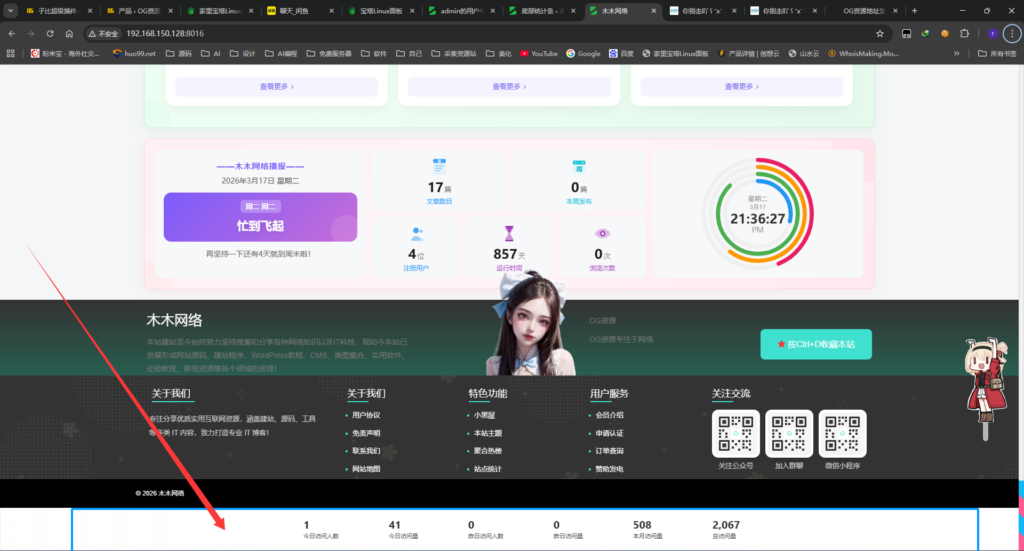Show hidden bookmarks via the overflow chevron
Screen dimensions: 1024x551
[x=957, y=54]
